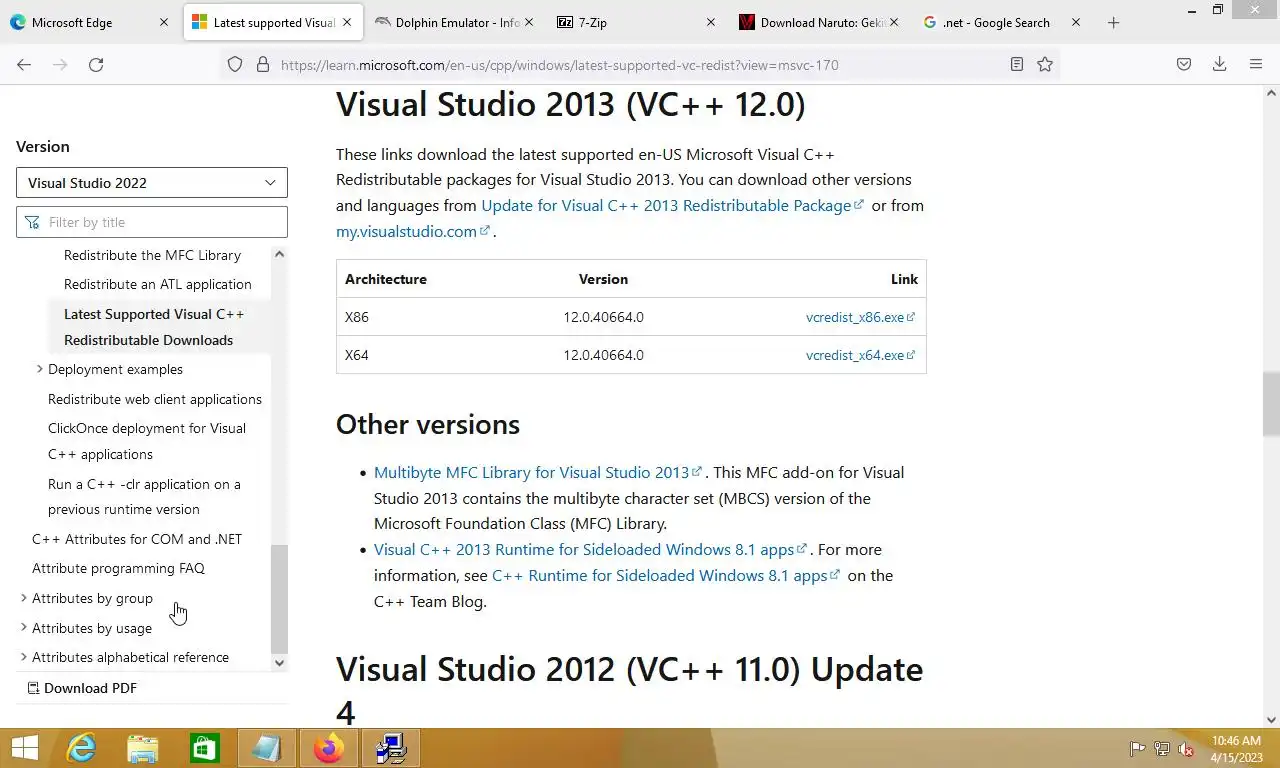Screen dimensions: 1280x768
Task: Open C++ Runtime for Sideloaded Windows 8.1 apps link
Action: click(x=666, y=575)
